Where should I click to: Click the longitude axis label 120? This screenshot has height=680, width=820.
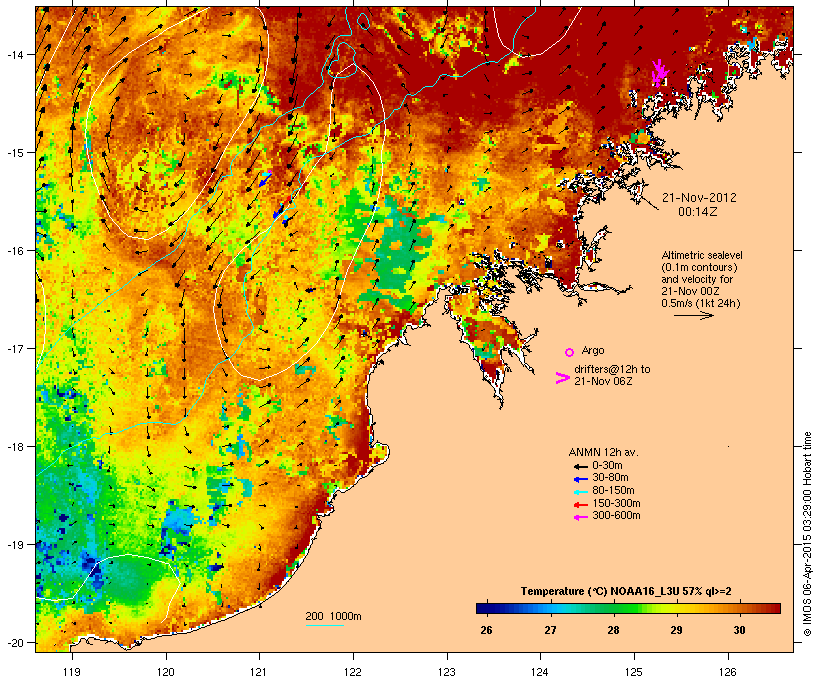166,672
